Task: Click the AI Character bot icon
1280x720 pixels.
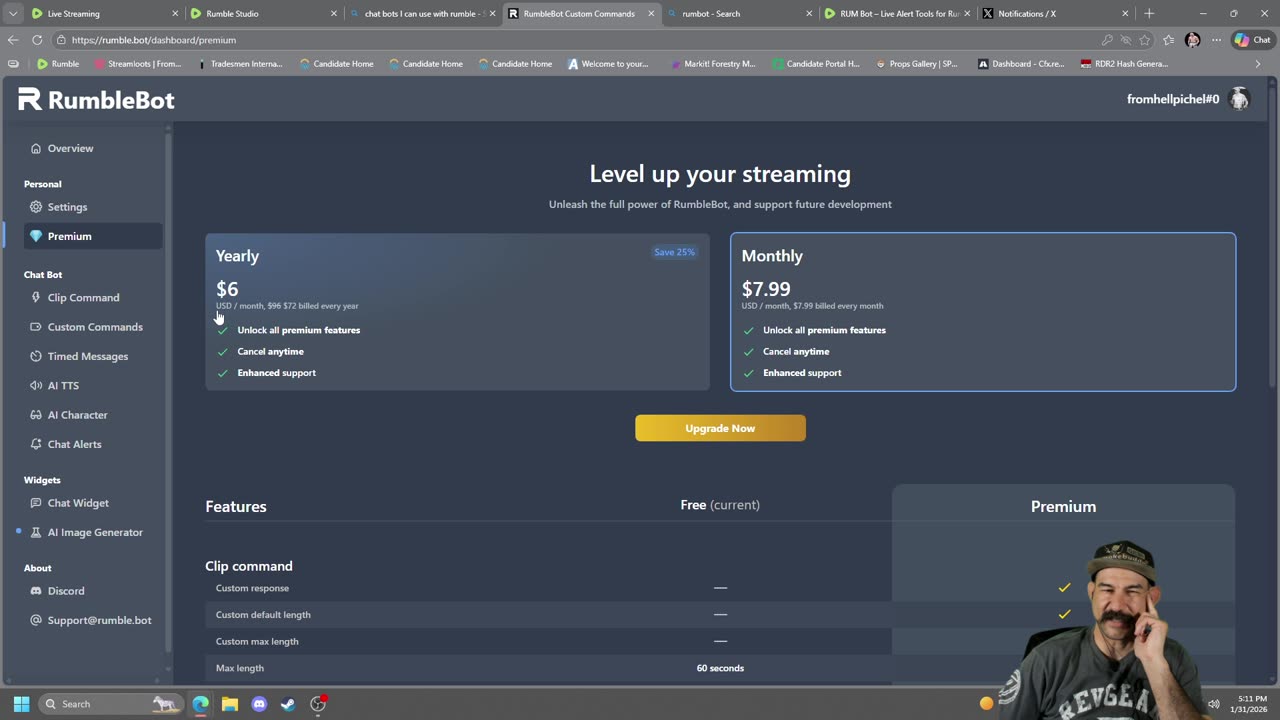Action: point(36,415)
